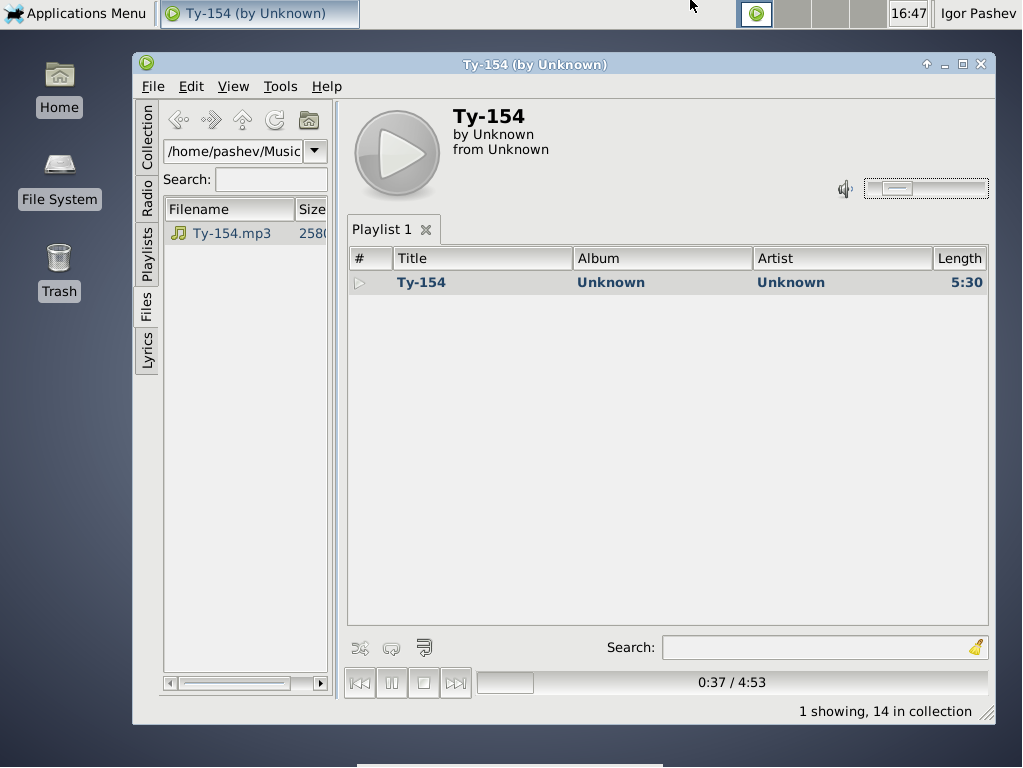Go forward in file browser

click(211, 120)
